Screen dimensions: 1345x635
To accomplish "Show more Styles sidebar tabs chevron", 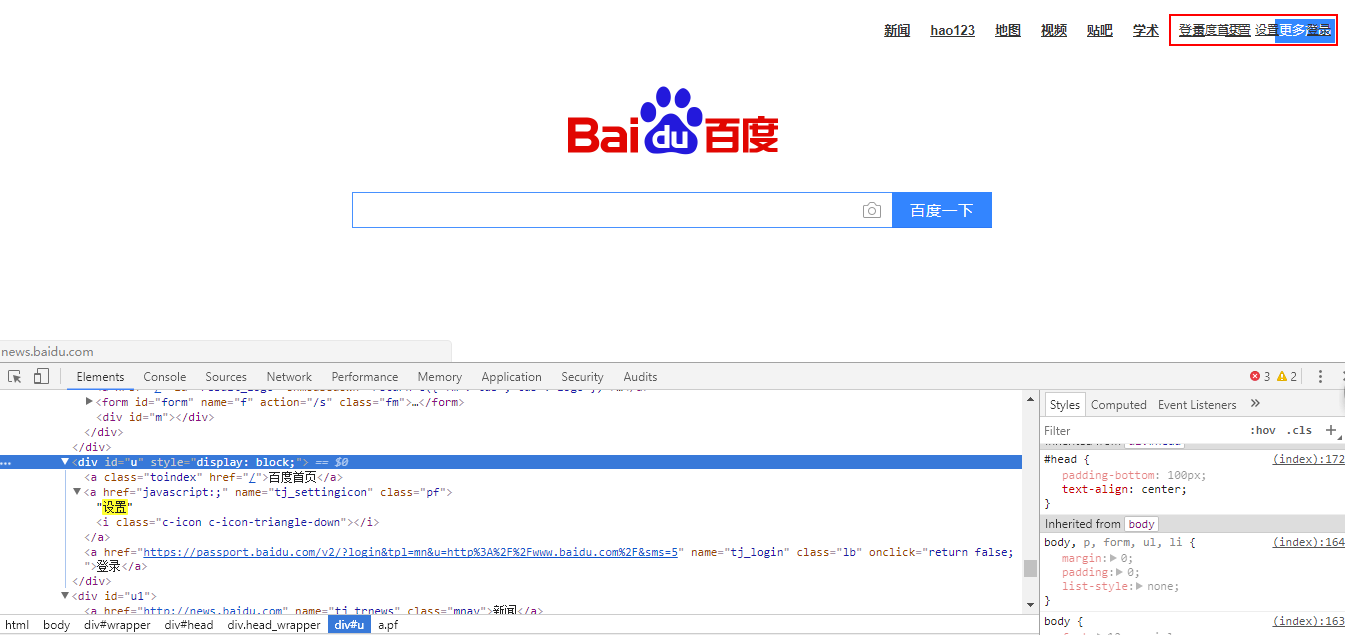I will point(1255,404).
